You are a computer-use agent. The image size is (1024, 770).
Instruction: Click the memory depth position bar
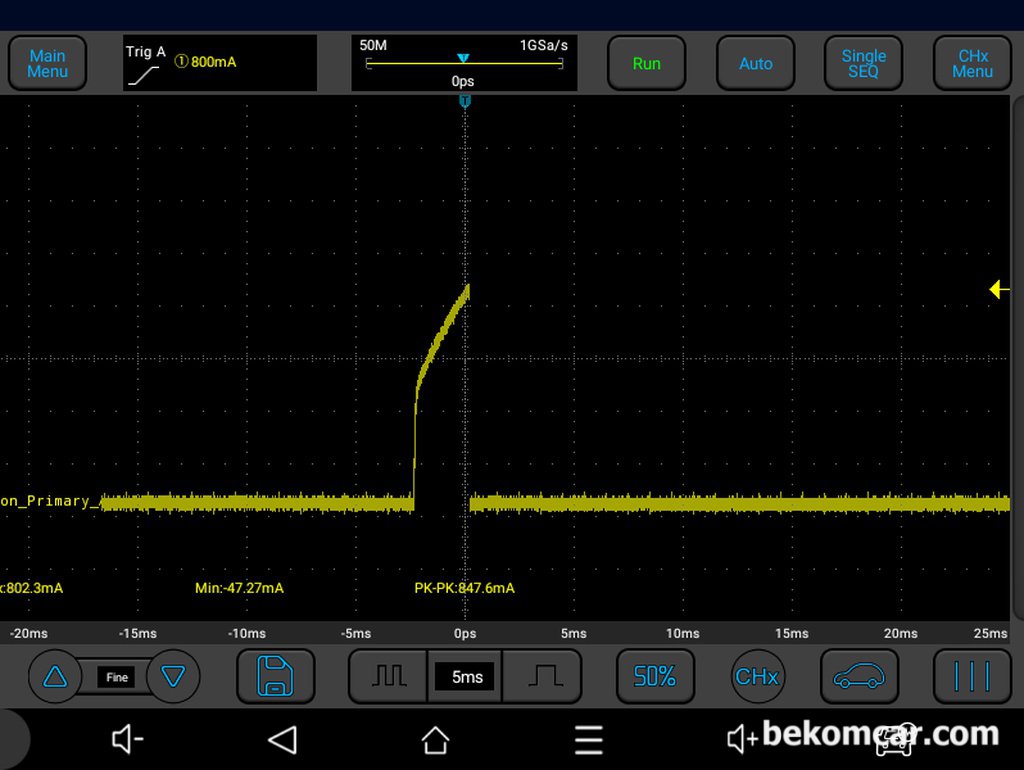coord(464,63)
